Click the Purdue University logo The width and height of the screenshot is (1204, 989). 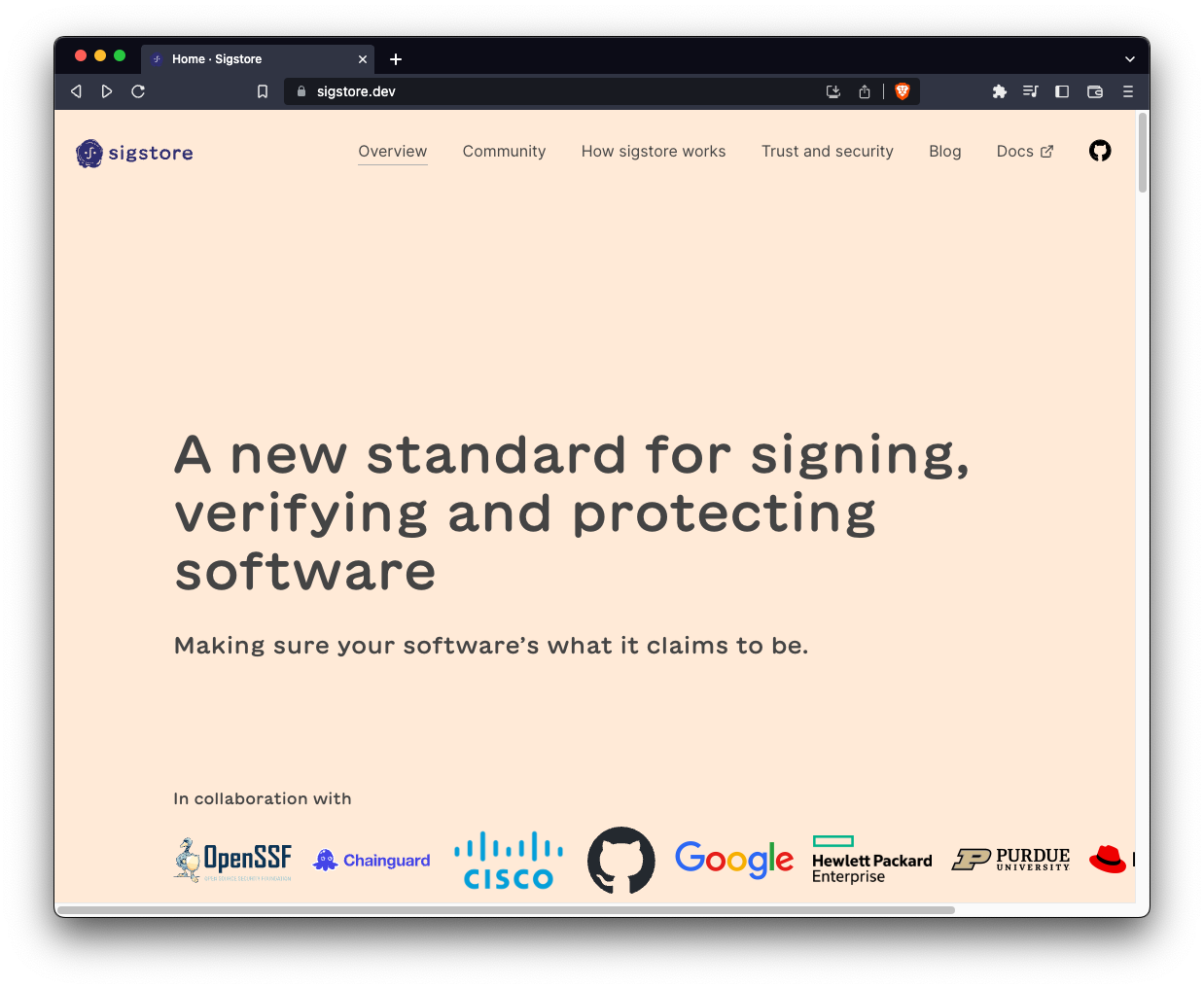[1010, 860]
